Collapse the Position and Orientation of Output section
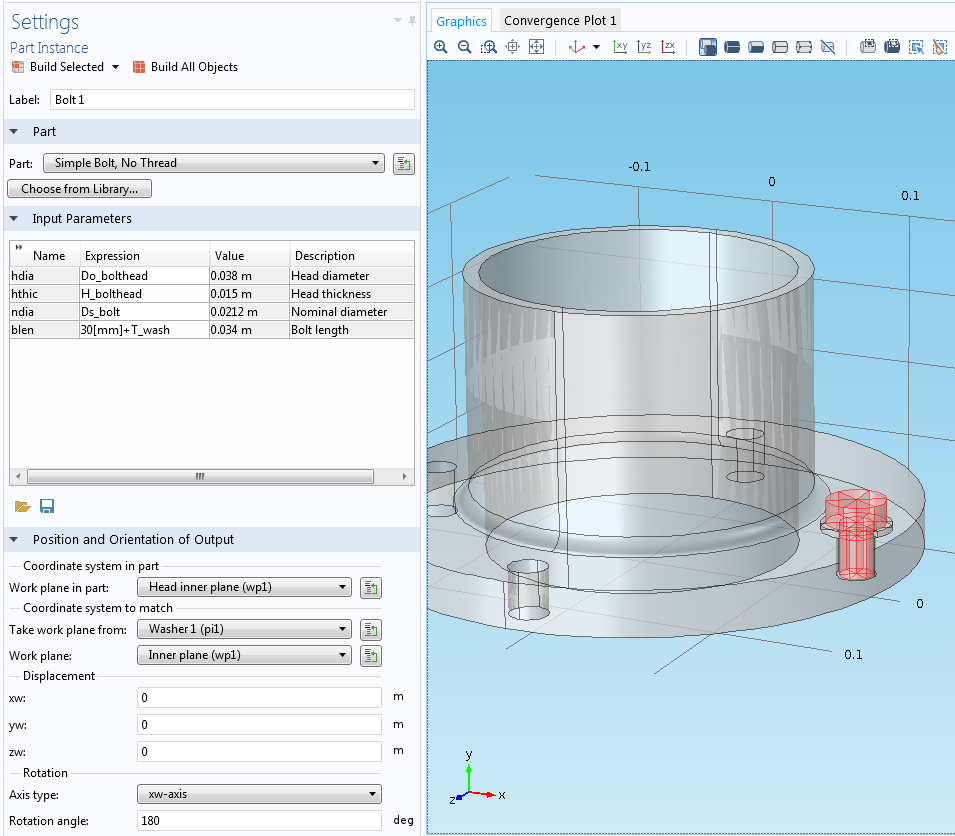Viewport: 955px width, 836px height. click(14, 540)
